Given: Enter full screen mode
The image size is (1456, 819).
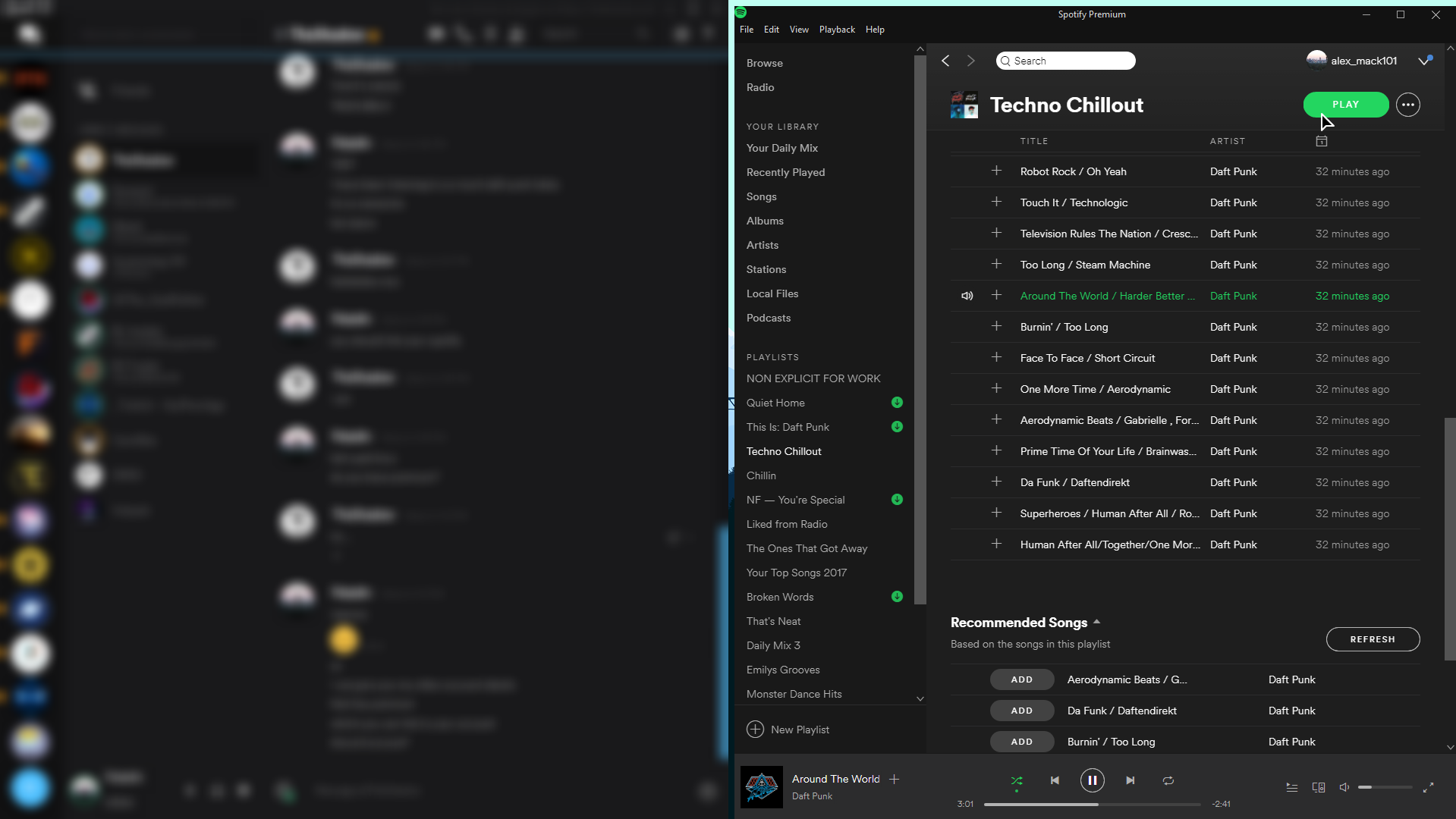Looking at the screenshot, I should click(x=1428, y=788).
